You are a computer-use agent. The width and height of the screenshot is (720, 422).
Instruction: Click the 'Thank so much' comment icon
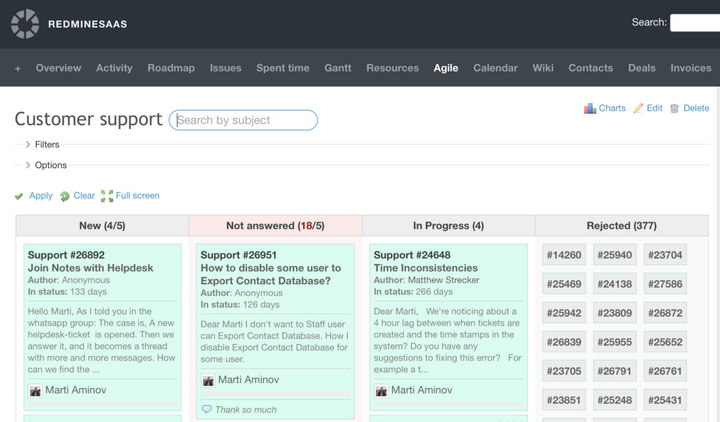pyautogui.click(x=207, y=409)
